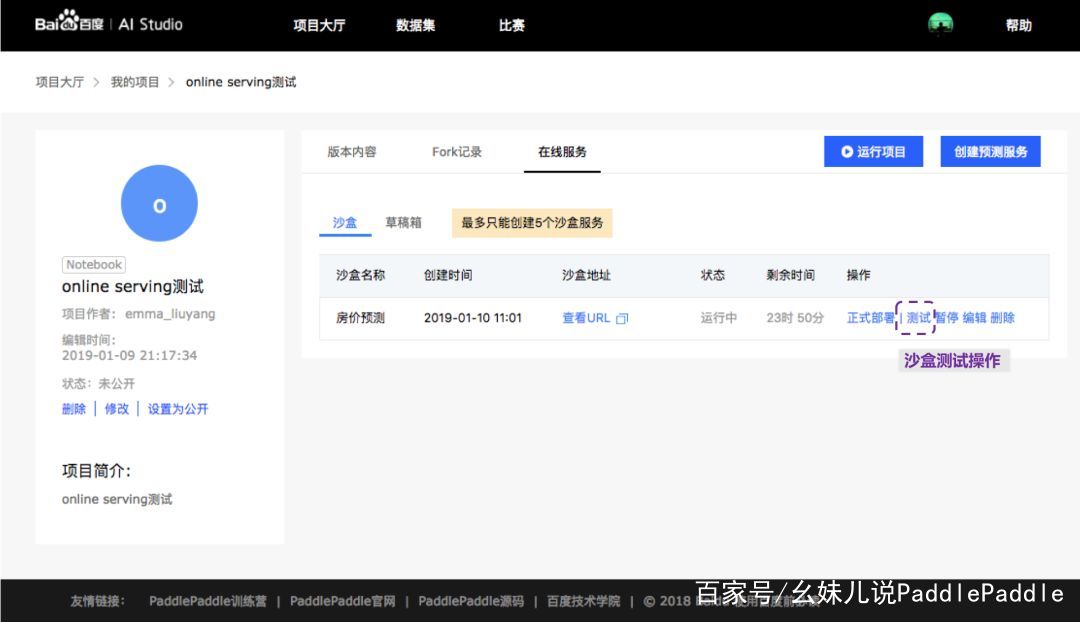Image resolution: width=1080 pixels, height=622 pixels.
Task: Click 正式部署 for the 房价预测 sandbox
Action: pyautogui.click(x=870, y=318)
